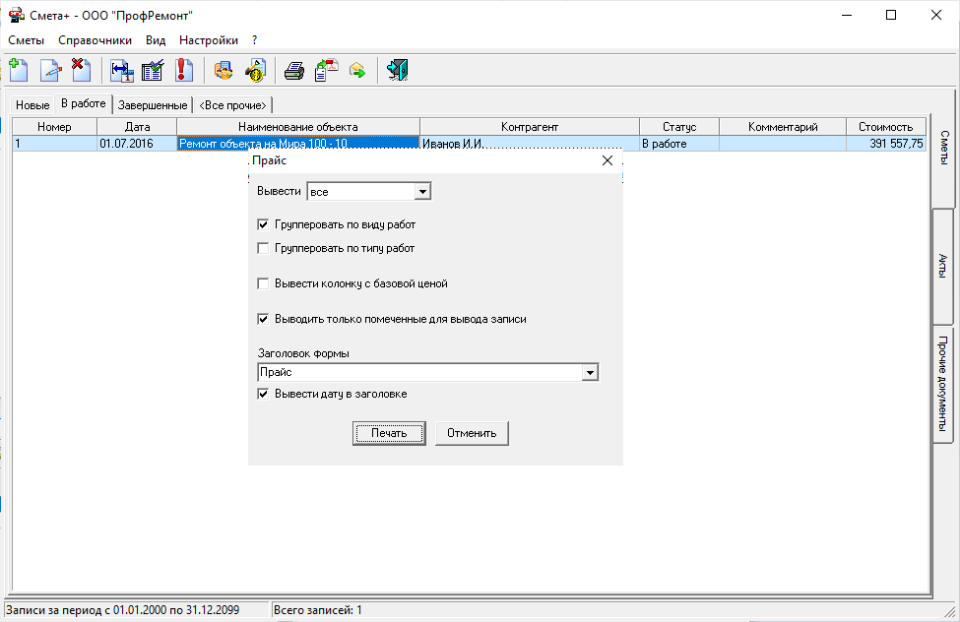Click the 'В работе' status cell in the row
Screen dimensions: 960x622
point(680,144)
